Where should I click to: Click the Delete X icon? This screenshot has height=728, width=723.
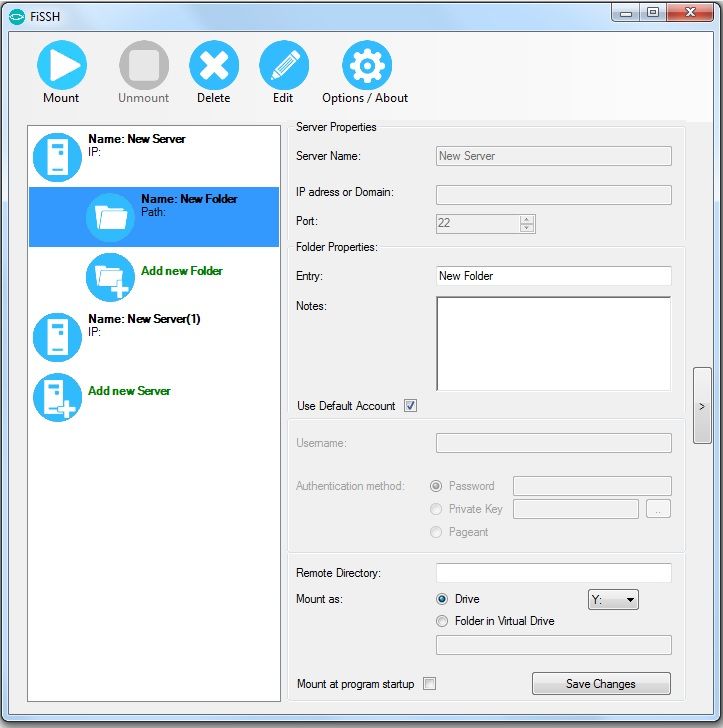click(213, 66)
